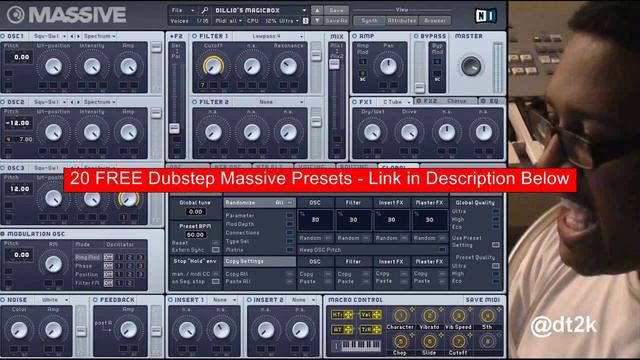Click macro knob 2 labeled Vibrato
Screen dimensions: 640x360
[429, 316]
